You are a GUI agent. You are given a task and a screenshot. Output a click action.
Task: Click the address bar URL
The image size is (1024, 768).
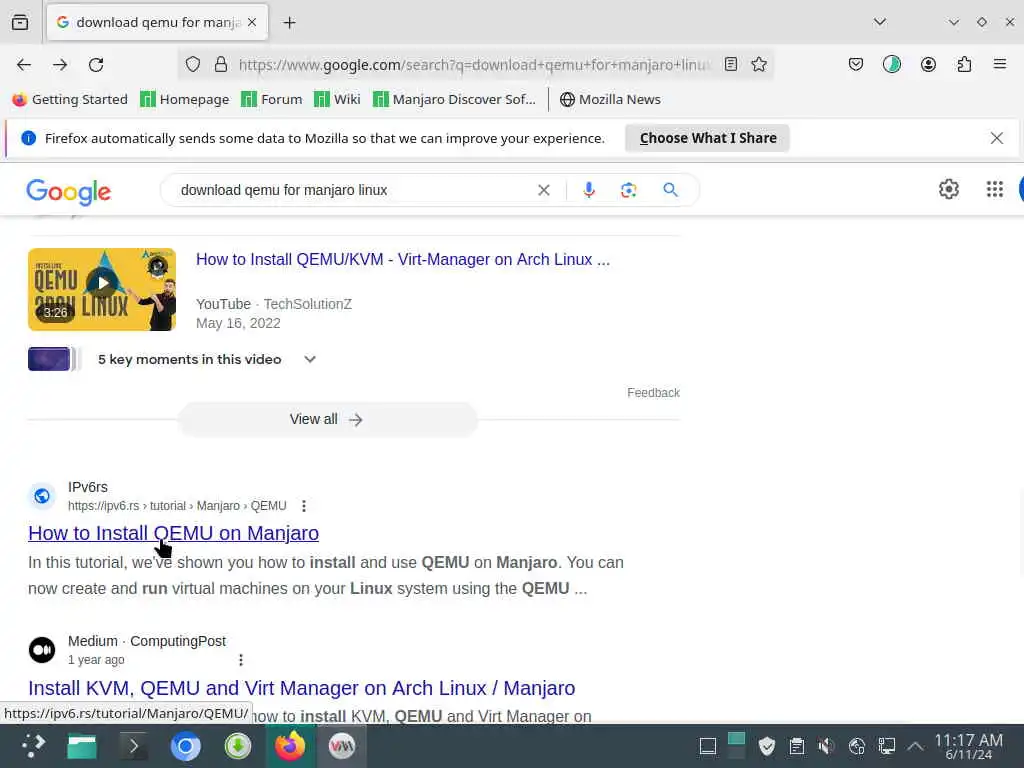click(x=474, y=65)
